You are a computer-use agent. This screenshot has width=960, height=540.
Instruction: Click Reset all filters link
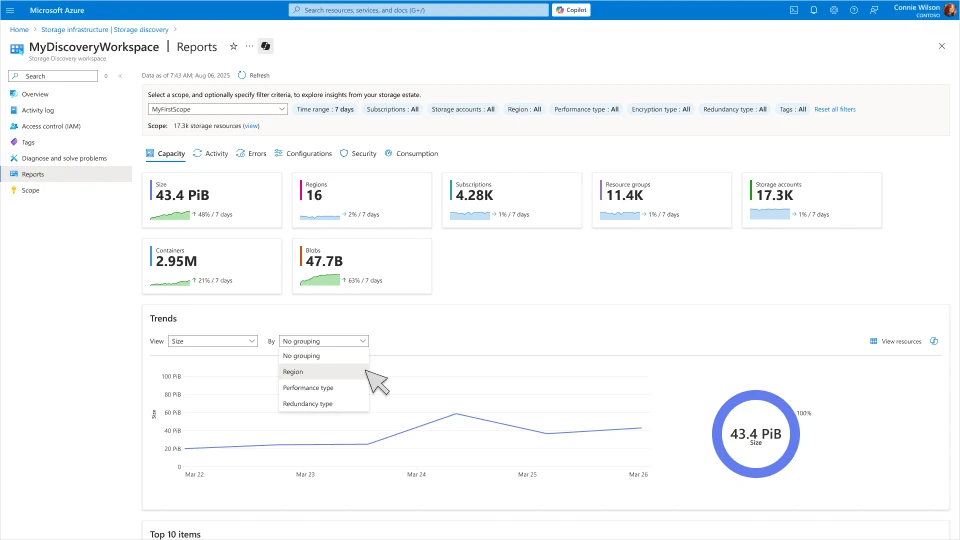(835, 109)
